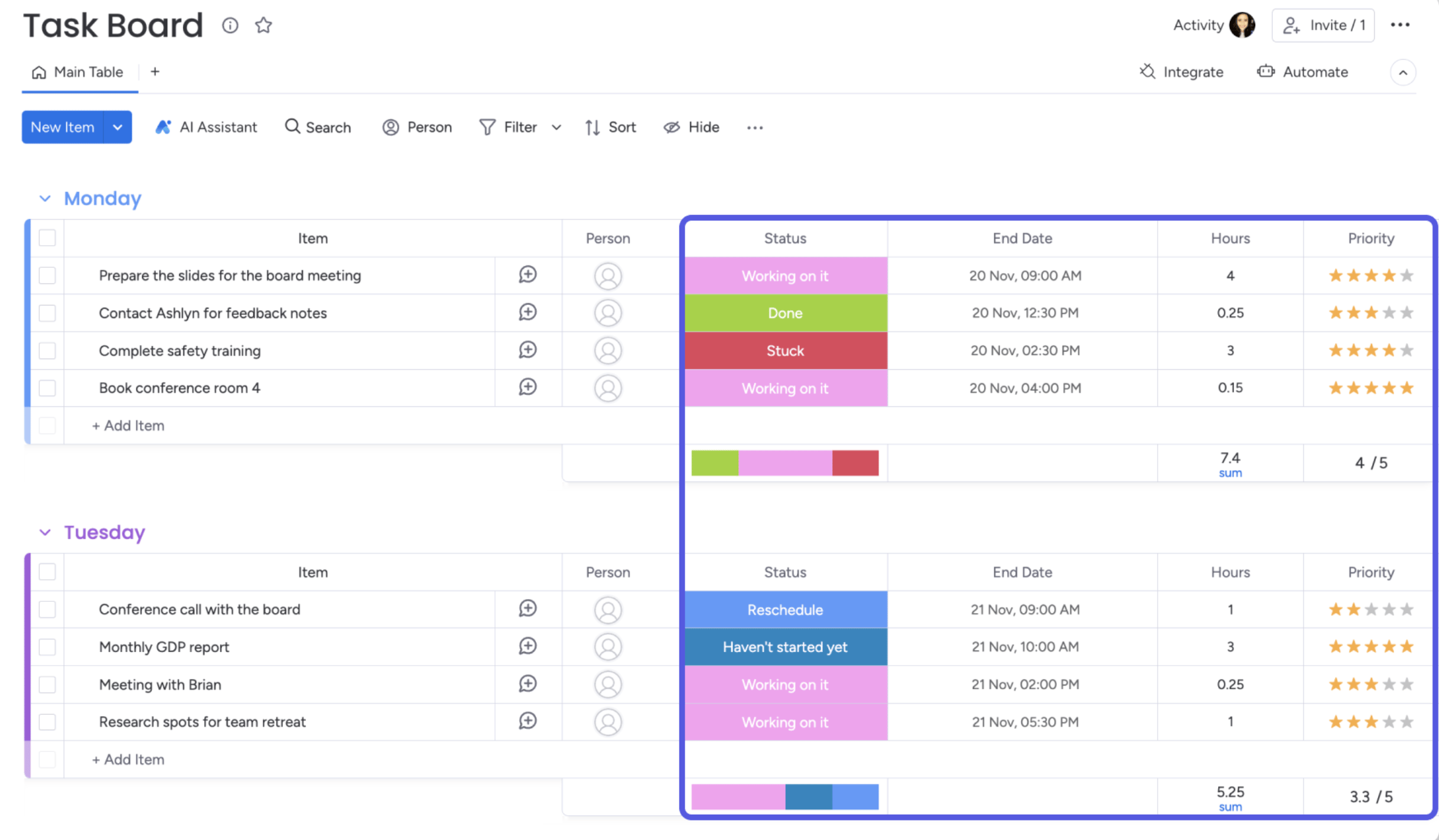Collapse the Tuesday group
The height and width of the screenshot is (840, 1439).
click(x=45, y=532)
